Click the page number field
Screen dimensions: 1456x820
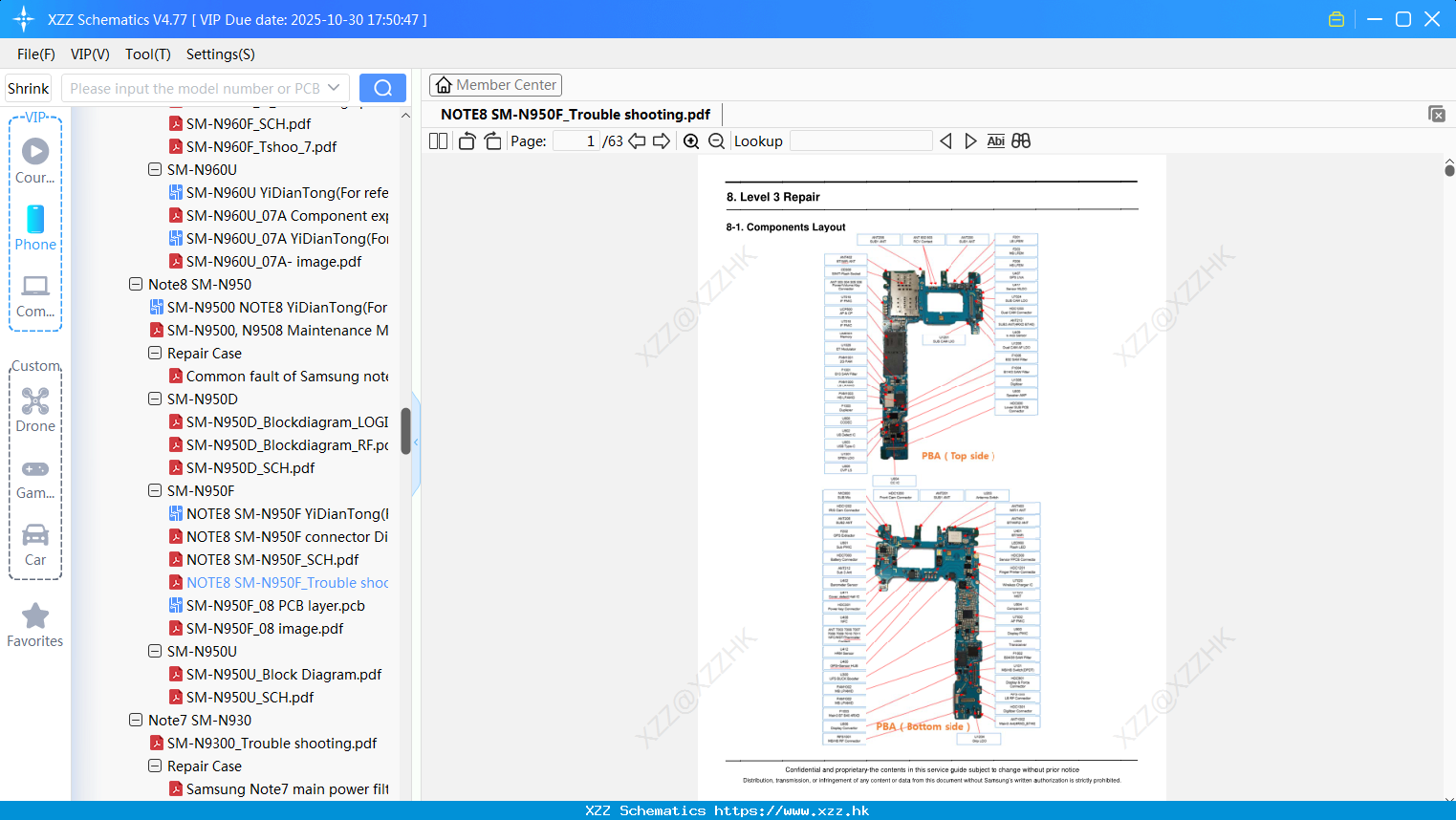[x=576, y=140]
